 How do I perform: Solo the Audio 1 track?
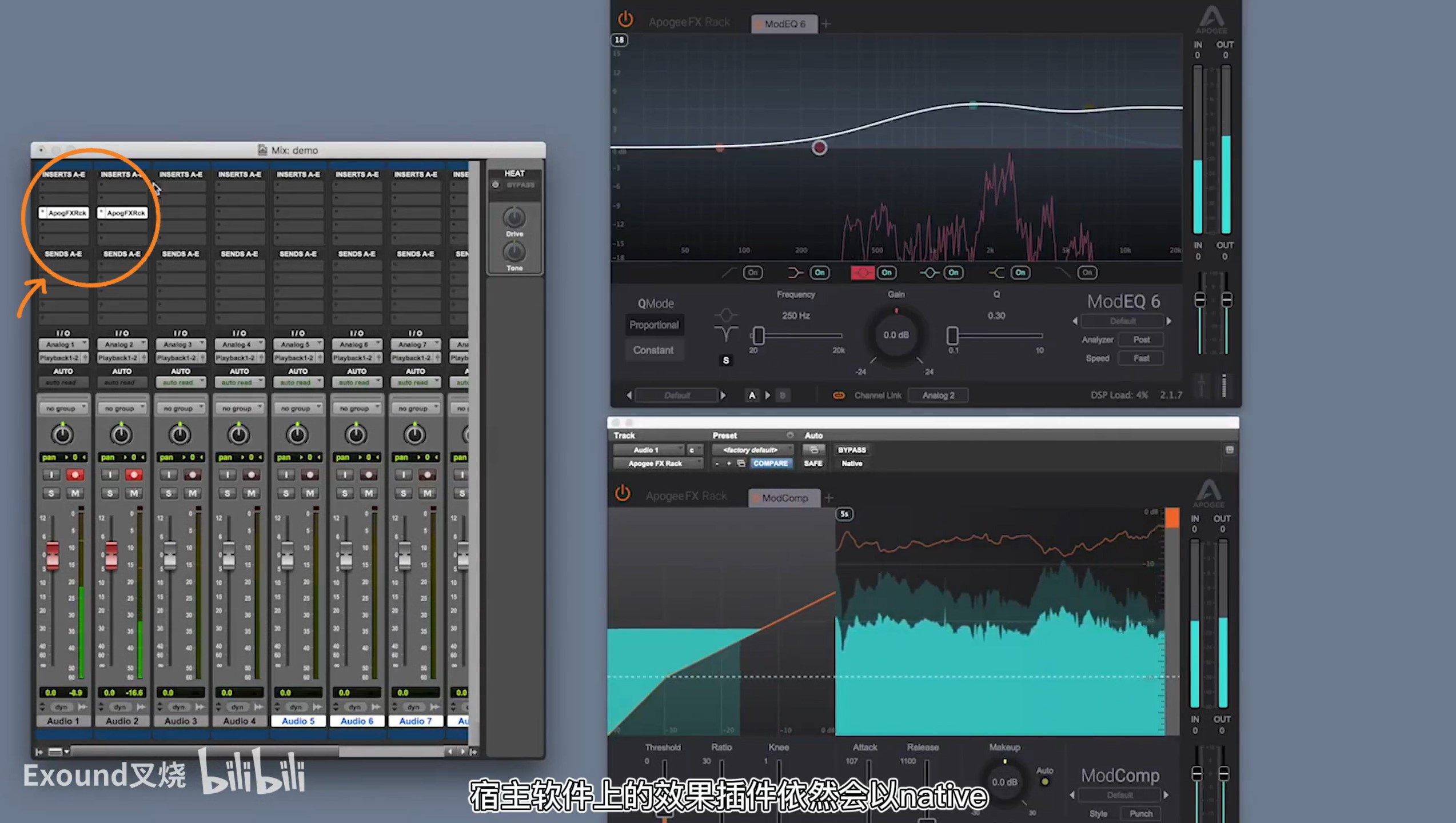51,493
